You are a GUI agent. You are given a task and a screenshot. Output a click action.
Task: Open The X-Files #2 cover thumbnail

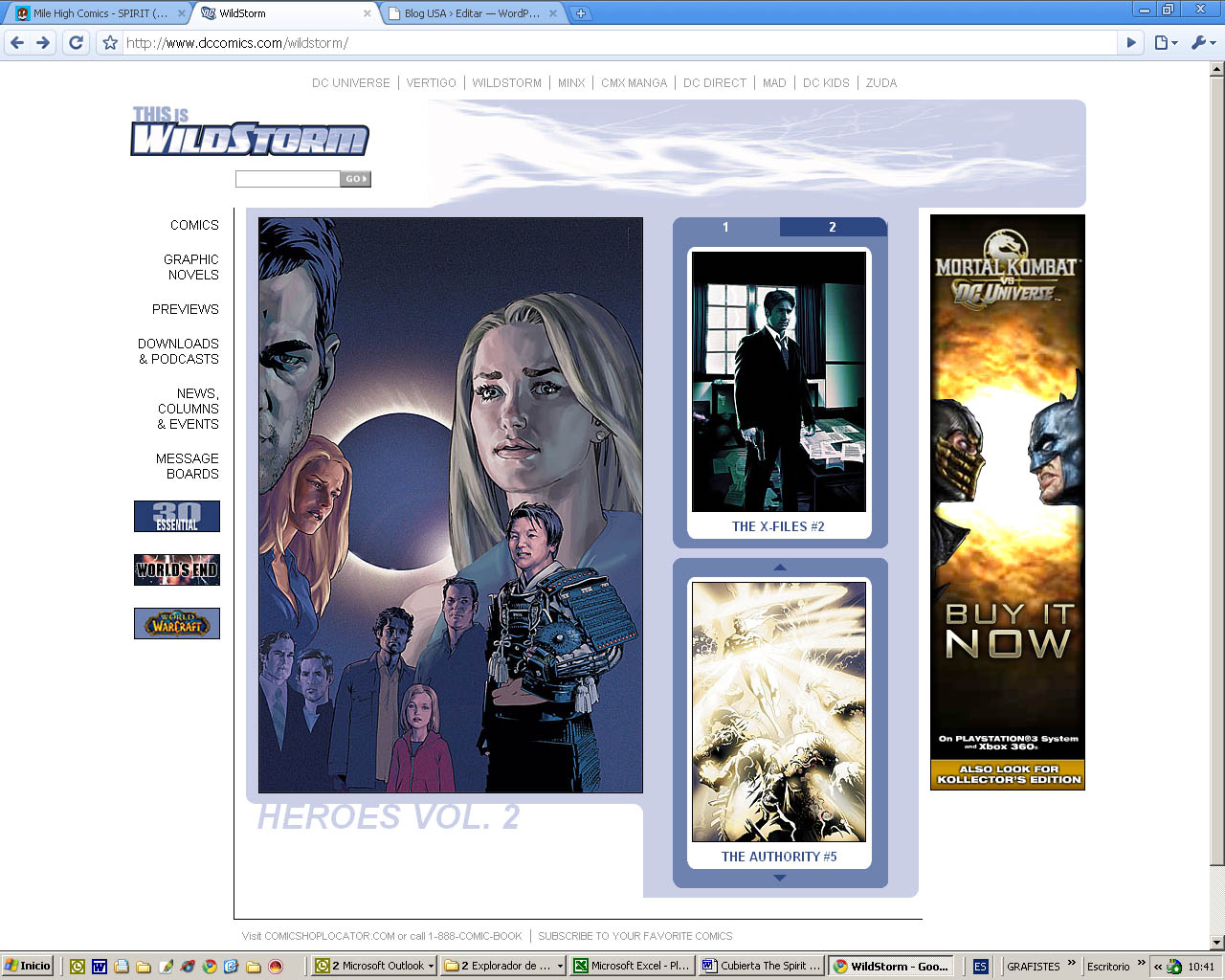click(x=779, y=382)
